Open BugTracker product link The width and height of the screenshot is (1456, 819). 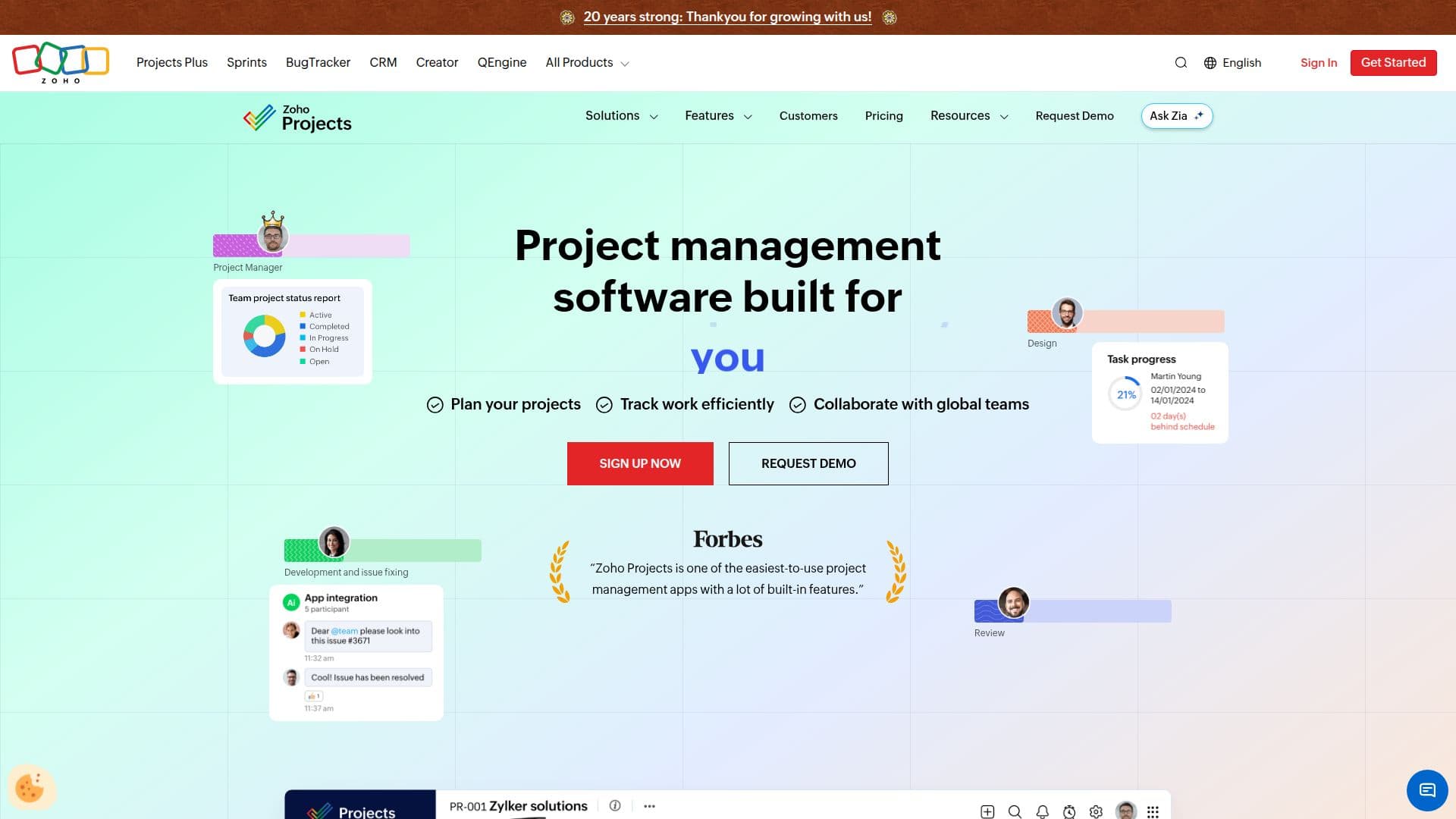(318, 63)
